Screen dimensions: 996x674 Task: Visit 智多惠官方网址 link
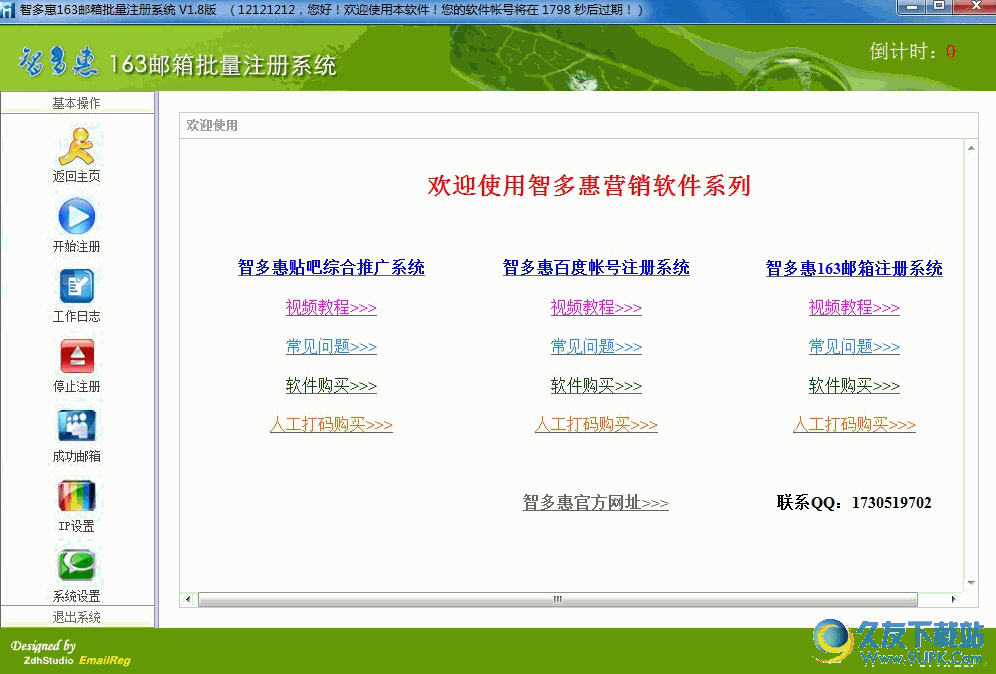pyautogui.click(x=596, y=502)
